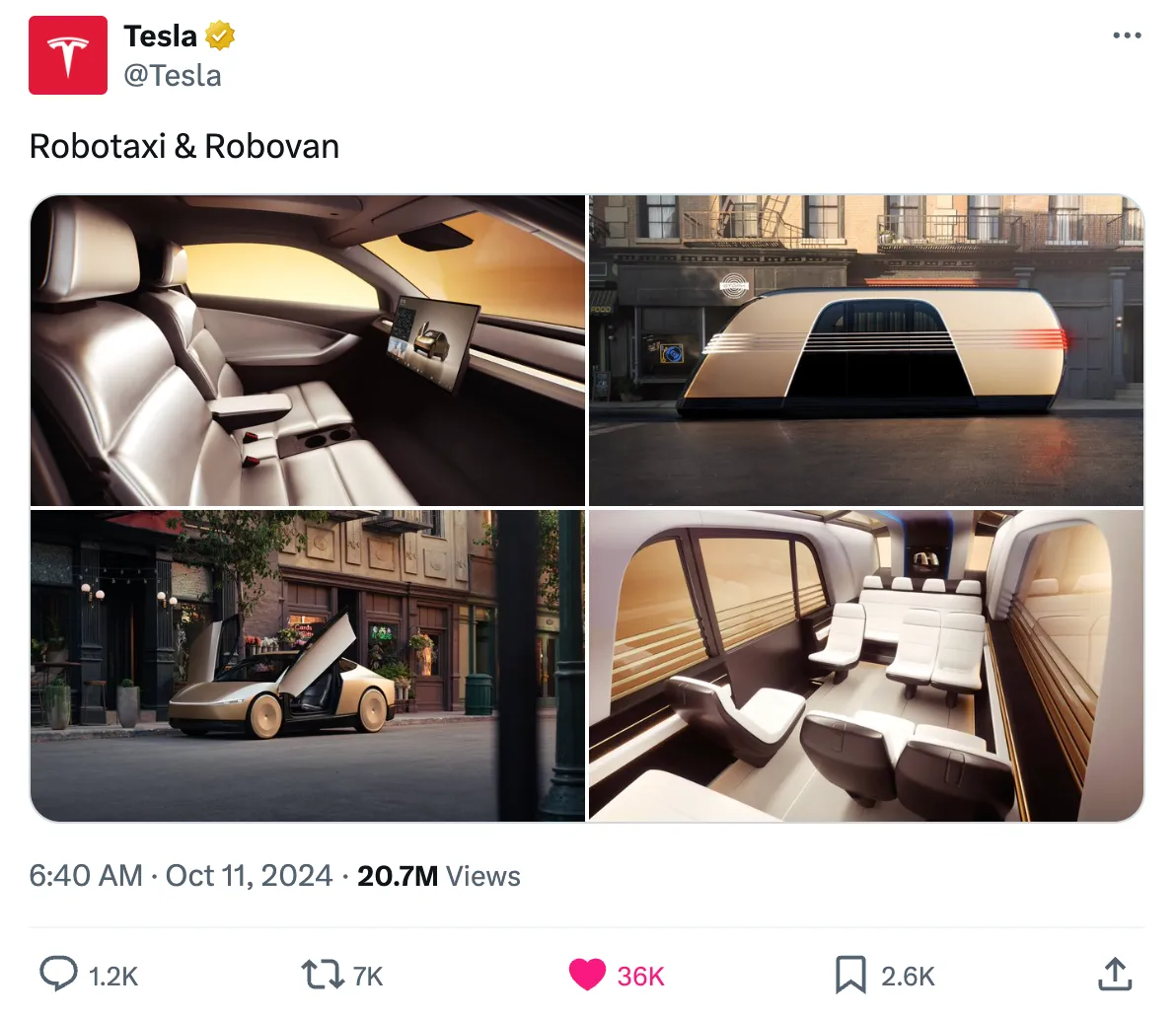Open the Robovan street exterior photo
This screenshot has height=1018, width=1176.
866,350
